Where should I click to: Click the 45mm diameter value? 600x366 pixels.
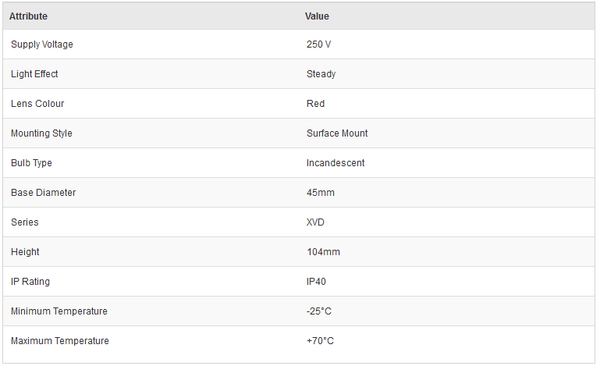(x=321, y=193)
